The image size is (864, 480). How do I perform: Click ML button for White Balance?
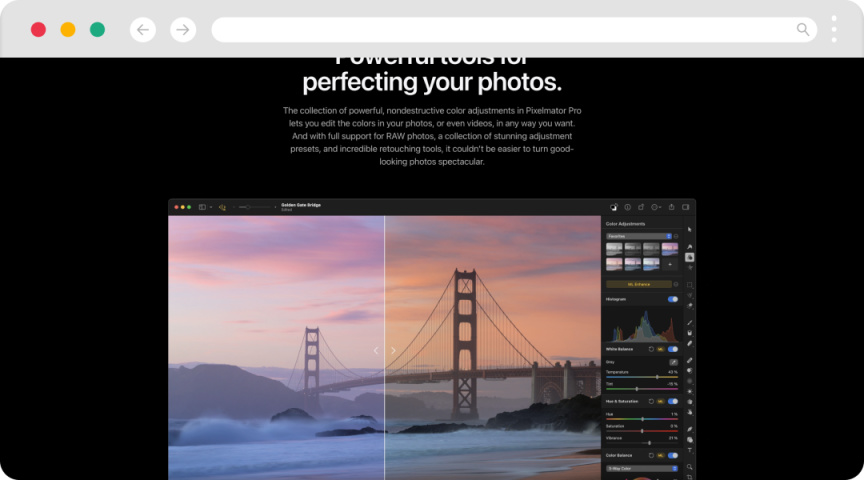coord(661,349)
